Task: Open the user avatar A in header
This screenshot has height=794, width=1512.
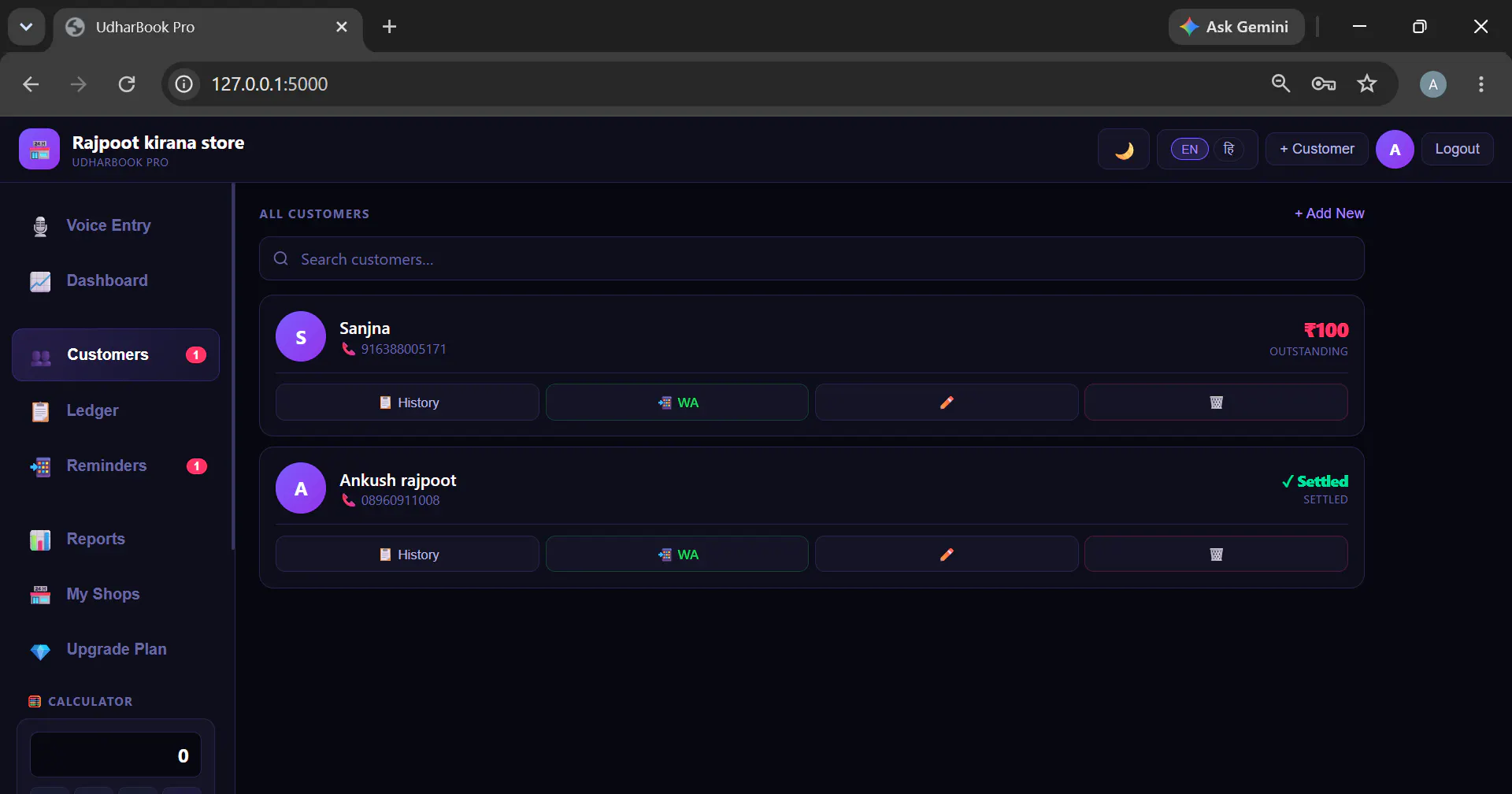Action: [x=1395, y=150]
